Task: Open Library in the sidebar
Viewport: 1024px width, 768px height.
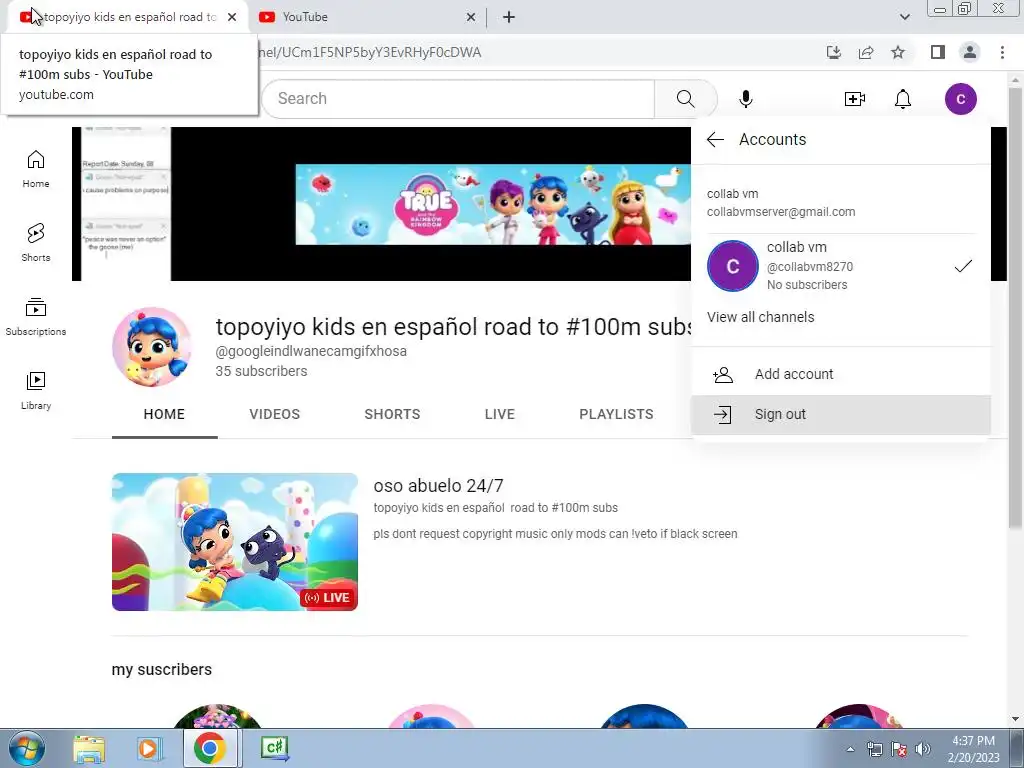Action: 35,391
